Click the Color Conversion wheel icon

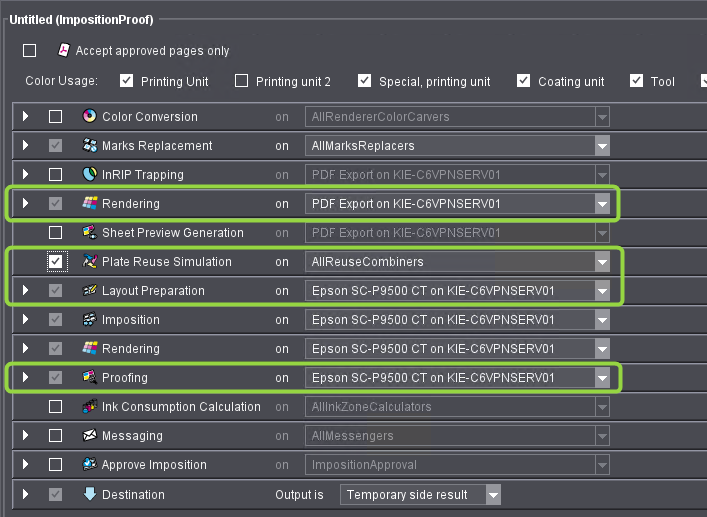pyautogui.click(x=89, y=117)
